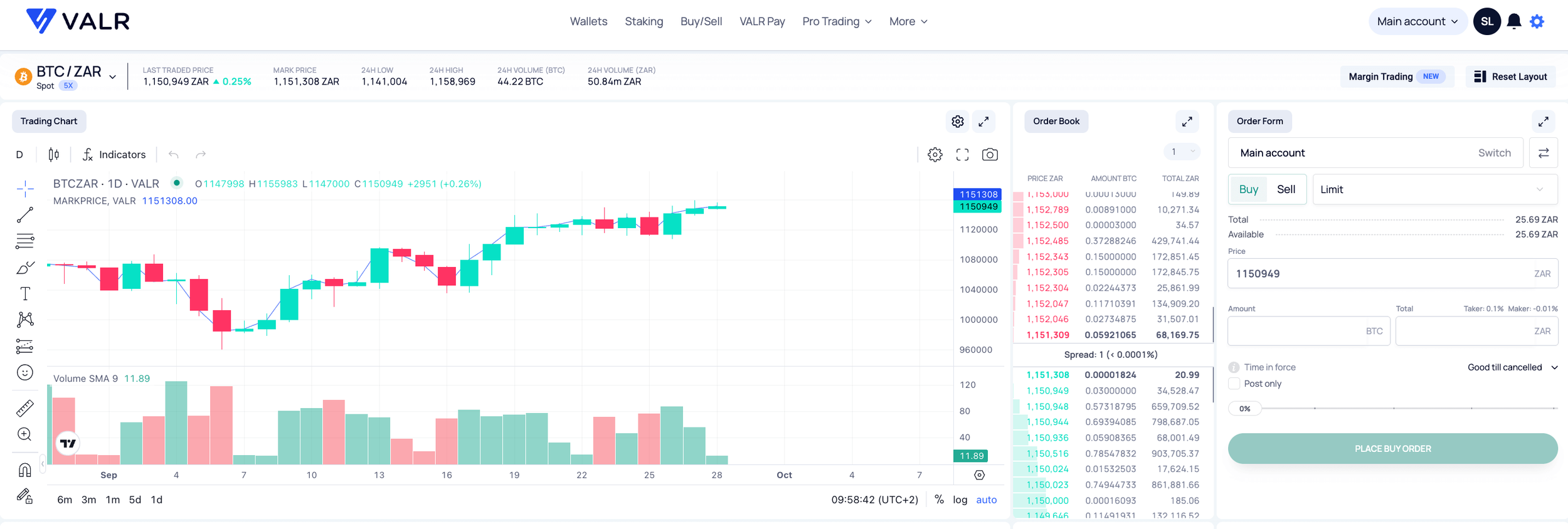Viewport: 1568px width, 529px height.
Task: Redo chart action
Action: pyautogui.click(x=201, y=154)
